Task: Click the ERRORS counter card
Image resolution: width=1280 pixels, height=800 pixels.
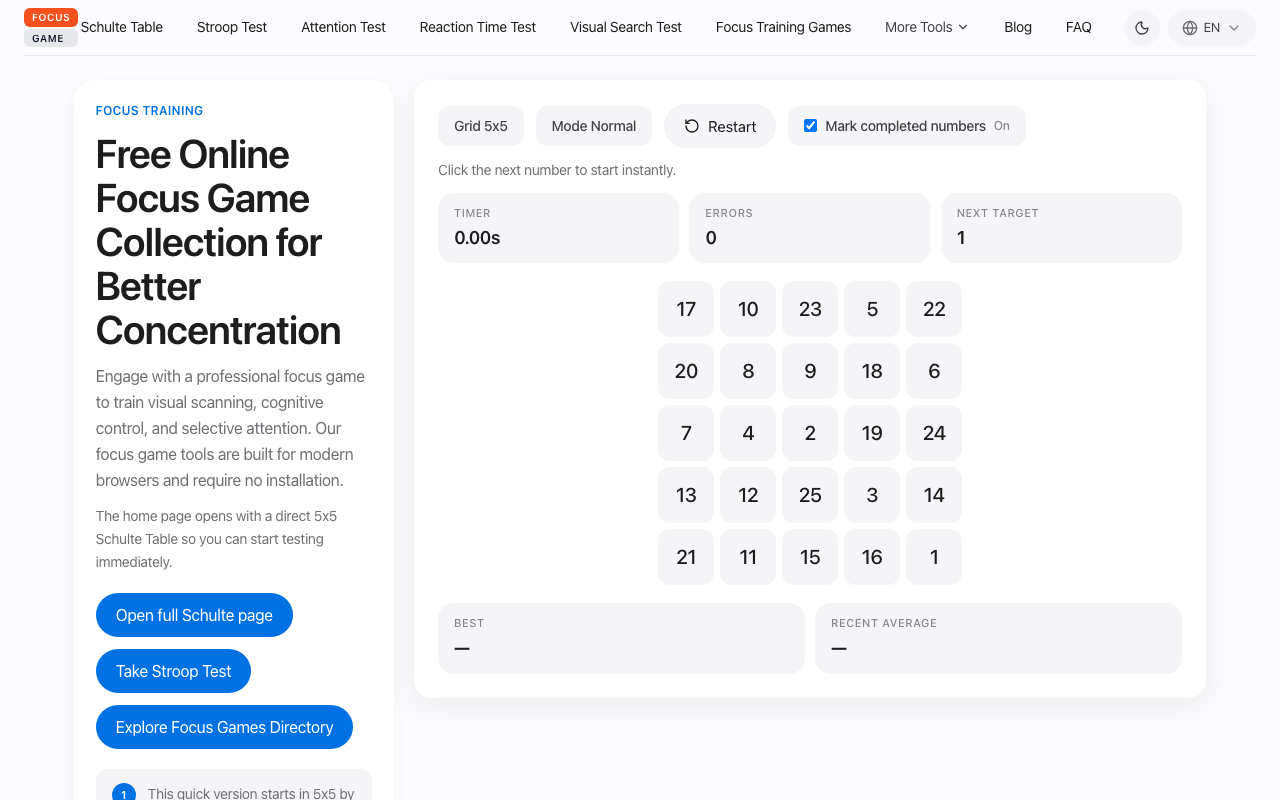Action: click(x=810, y=228)
